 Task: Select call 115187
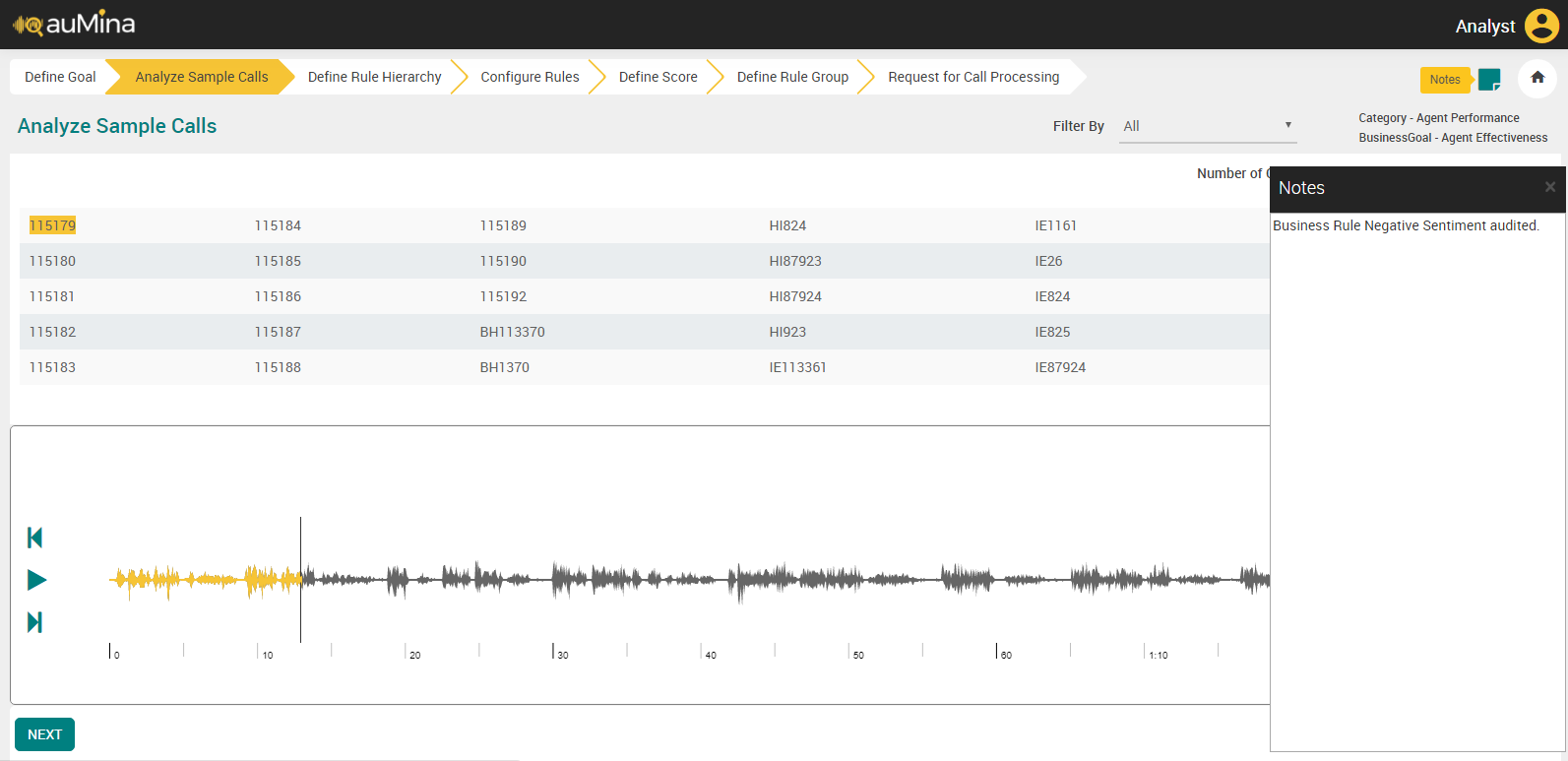click(278, 332)
